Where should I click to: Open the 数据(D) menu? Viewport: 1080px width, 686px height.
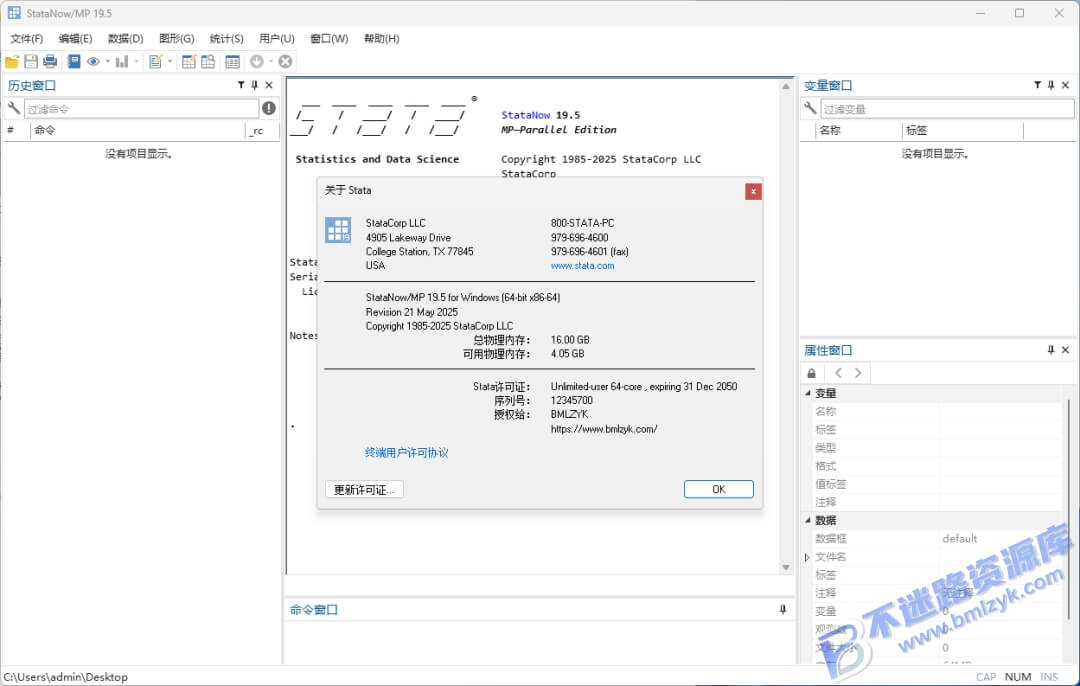(125, 39)
